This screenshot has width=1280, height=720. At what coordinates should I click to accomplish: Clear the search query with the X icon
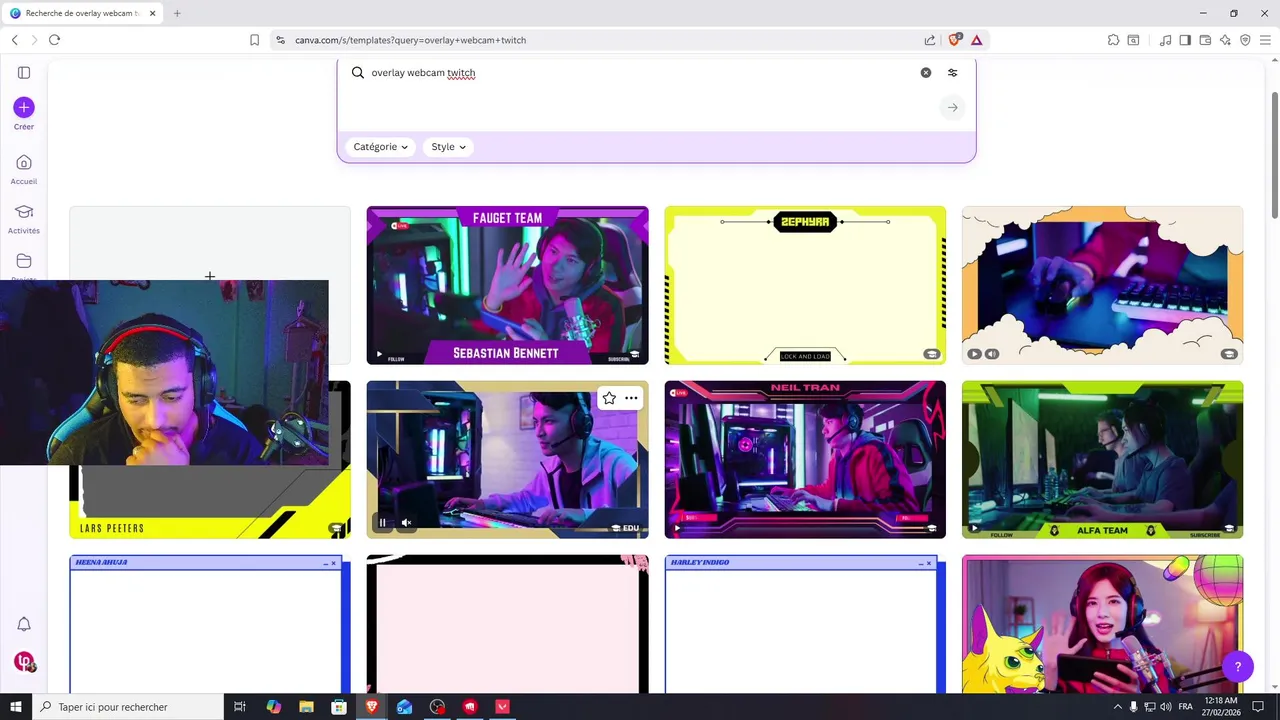click(926, 73)
